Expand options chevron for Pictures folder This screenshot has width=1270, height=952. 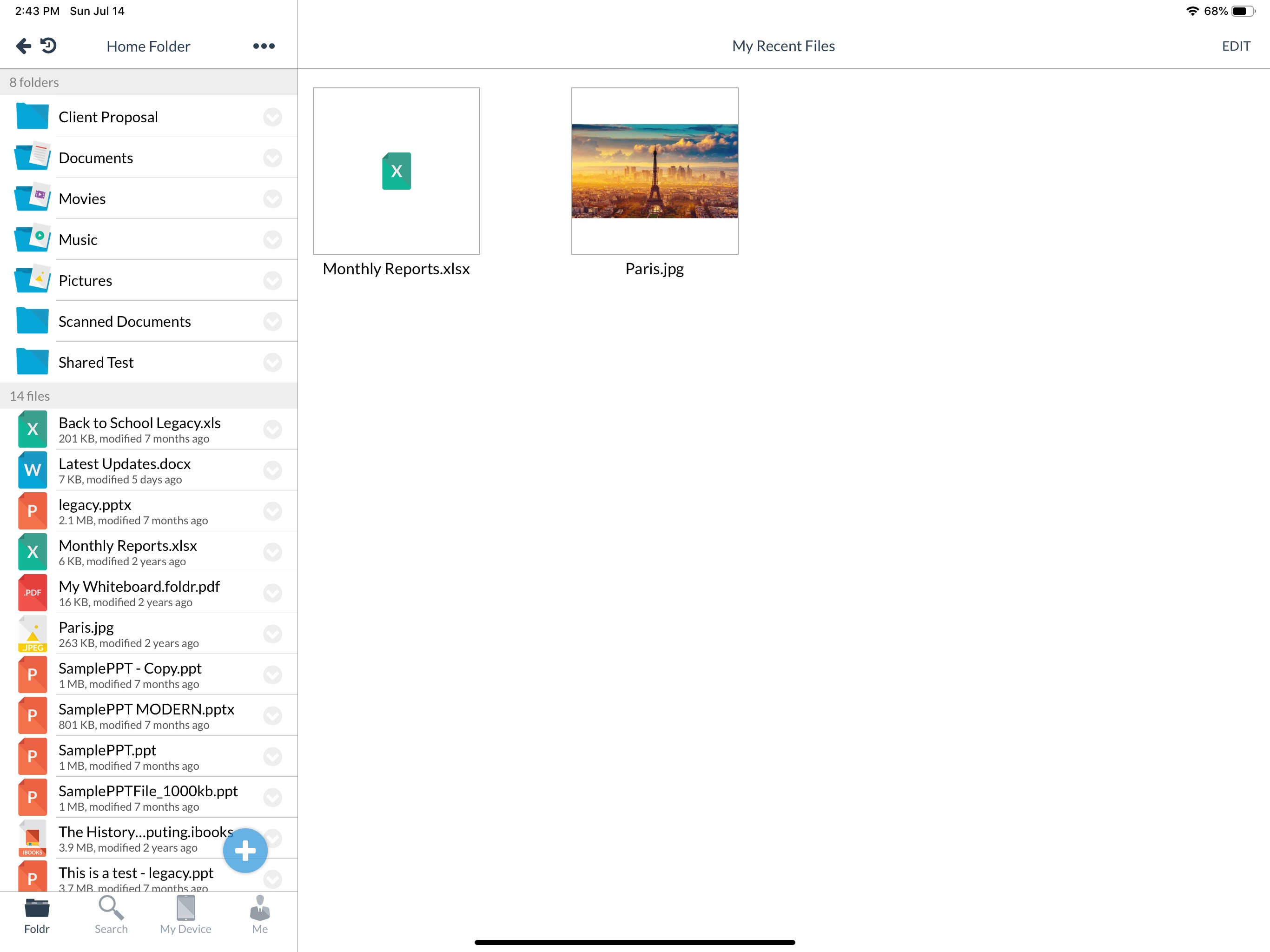pyautogui.click(x=273, y=280)
